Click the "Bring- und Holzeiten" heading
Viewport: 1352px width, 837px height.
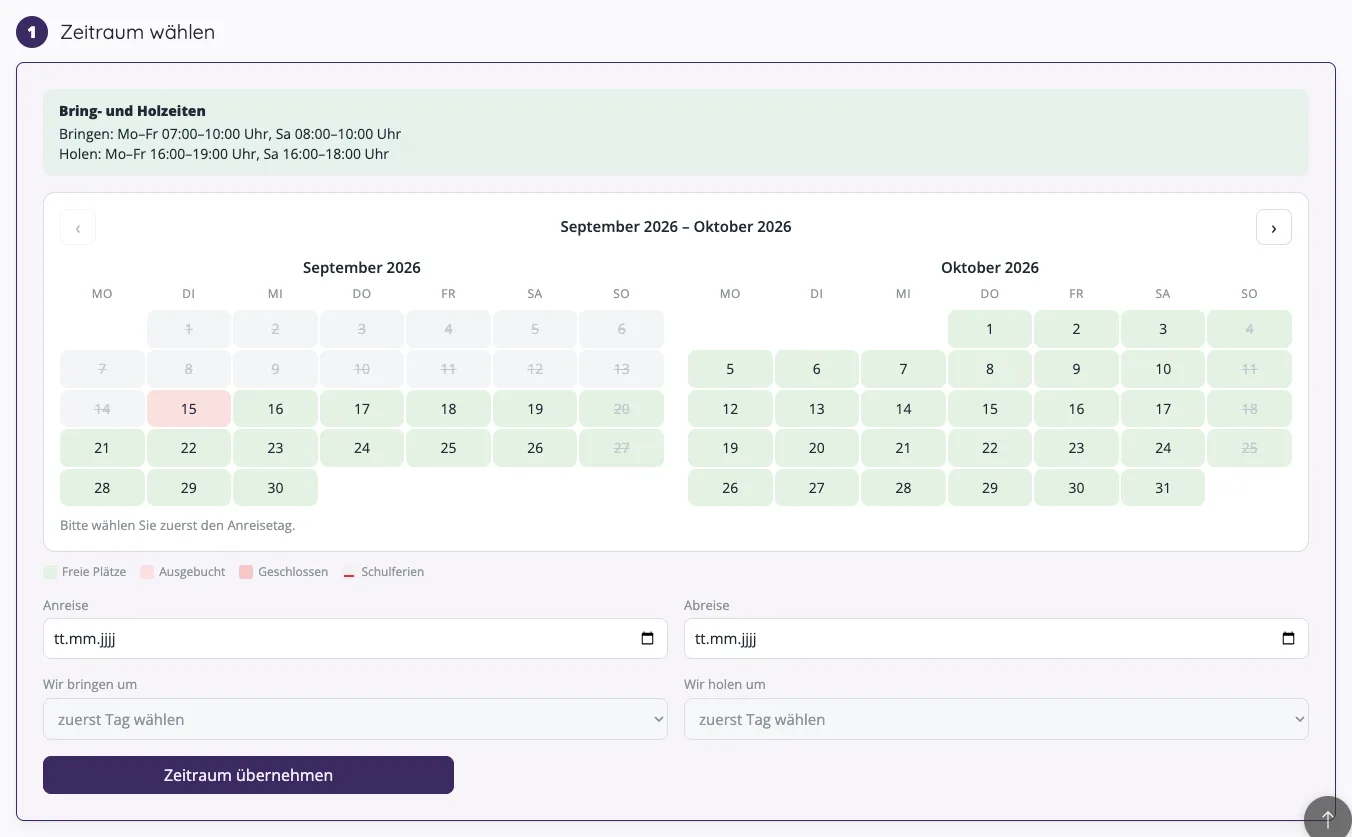[132, 111]
